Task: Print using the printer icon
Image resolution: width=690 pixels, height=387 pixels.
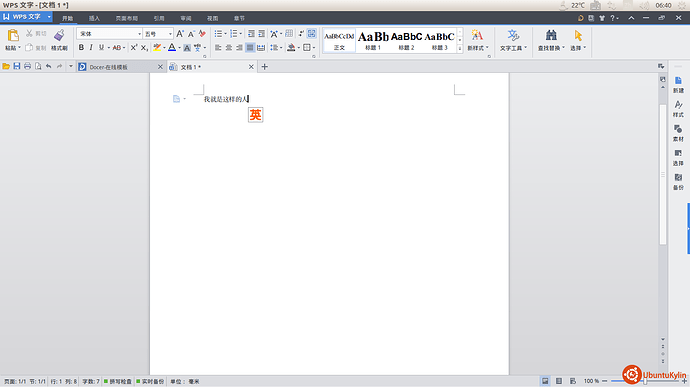Action: coord(27,66)
